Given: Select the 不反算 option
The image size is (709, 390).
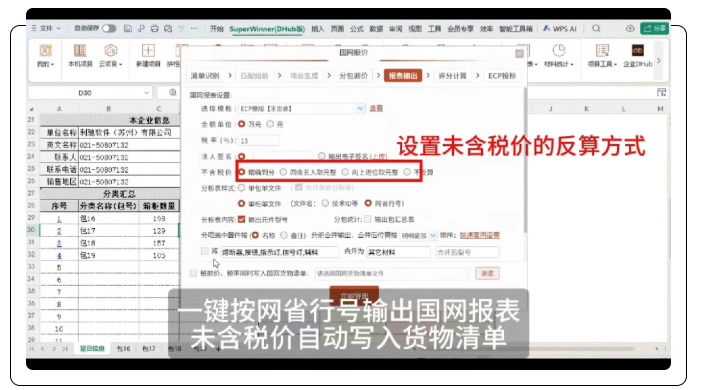Looking at the screenshot, I should click(407, 172).
